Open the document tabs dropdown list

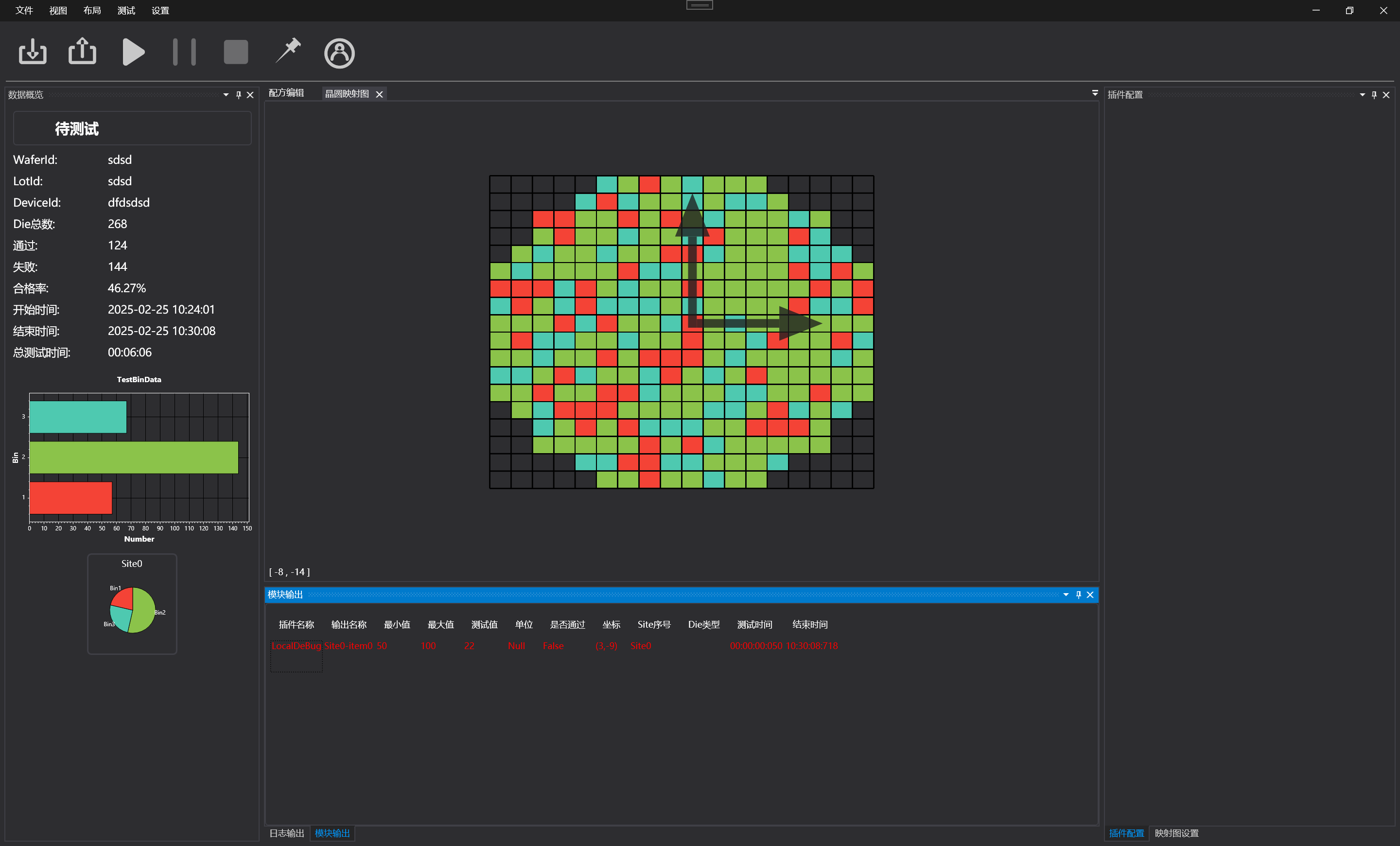click(x=1095, y=93)
